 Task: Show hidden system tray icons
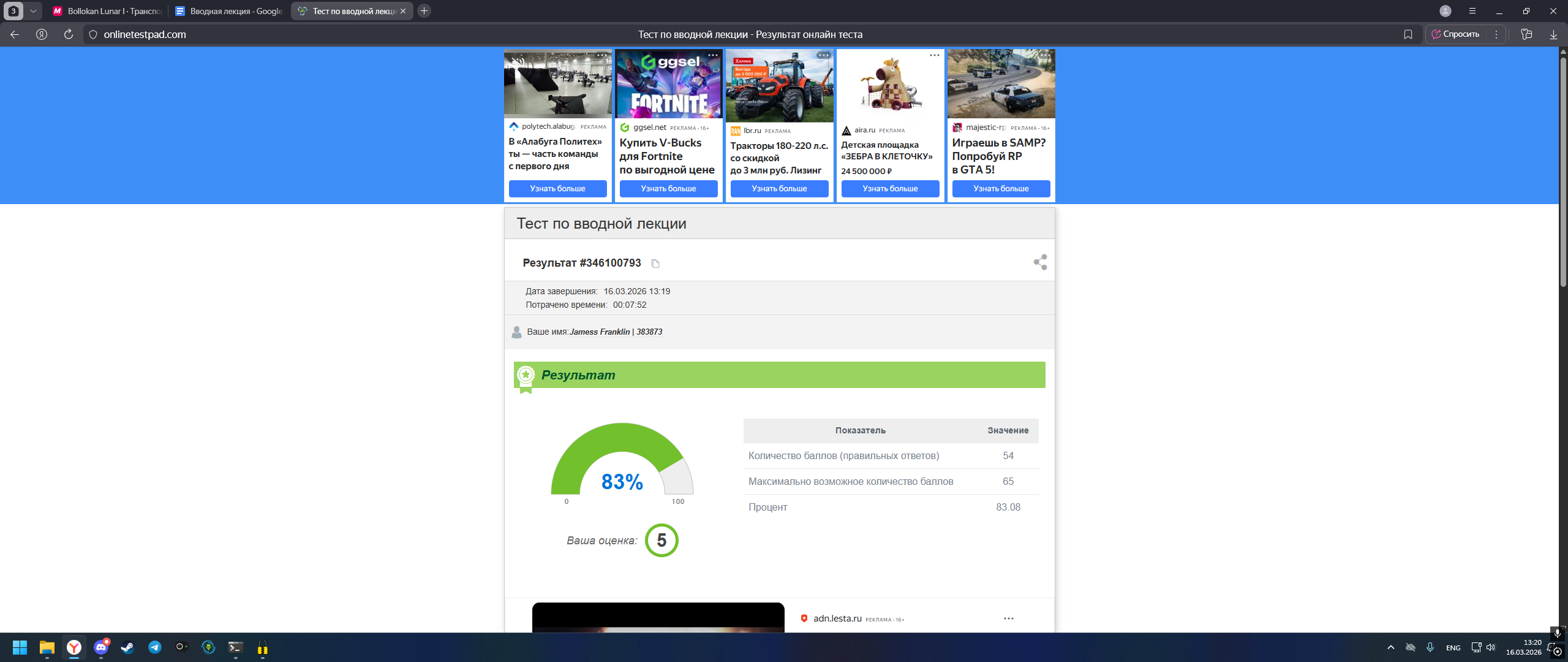pos(1391,647)
